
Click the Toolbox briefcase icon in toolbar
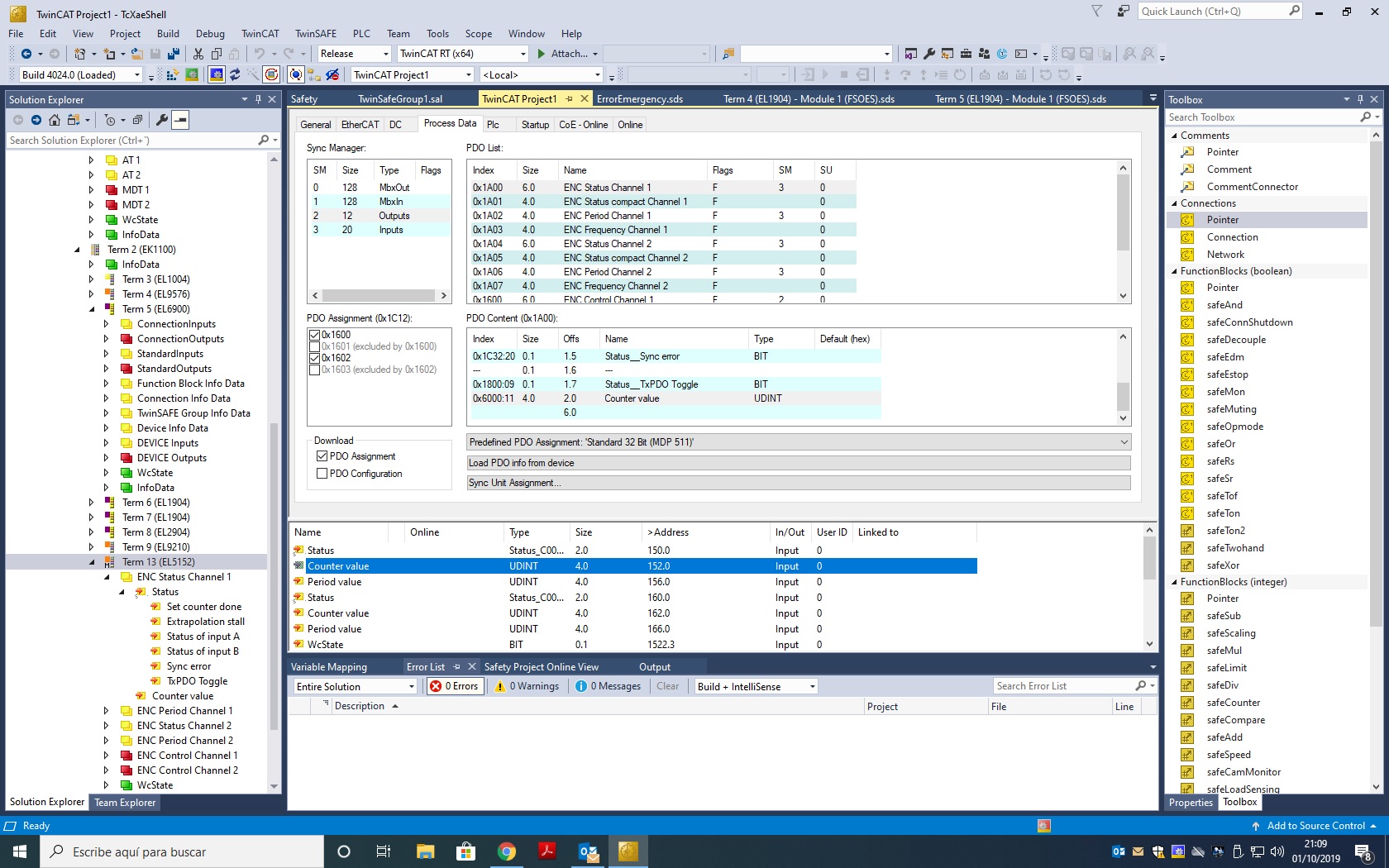[x=966, y=54]
